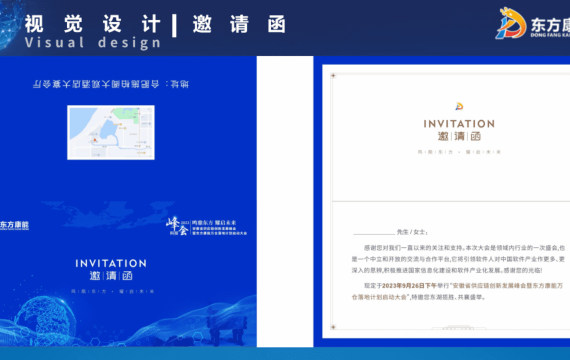Image resolution: width=570 pixels, height=360 pixels.
Task: Click the bottom-left corner ornament of the white card
Action: tap(333, 327)
